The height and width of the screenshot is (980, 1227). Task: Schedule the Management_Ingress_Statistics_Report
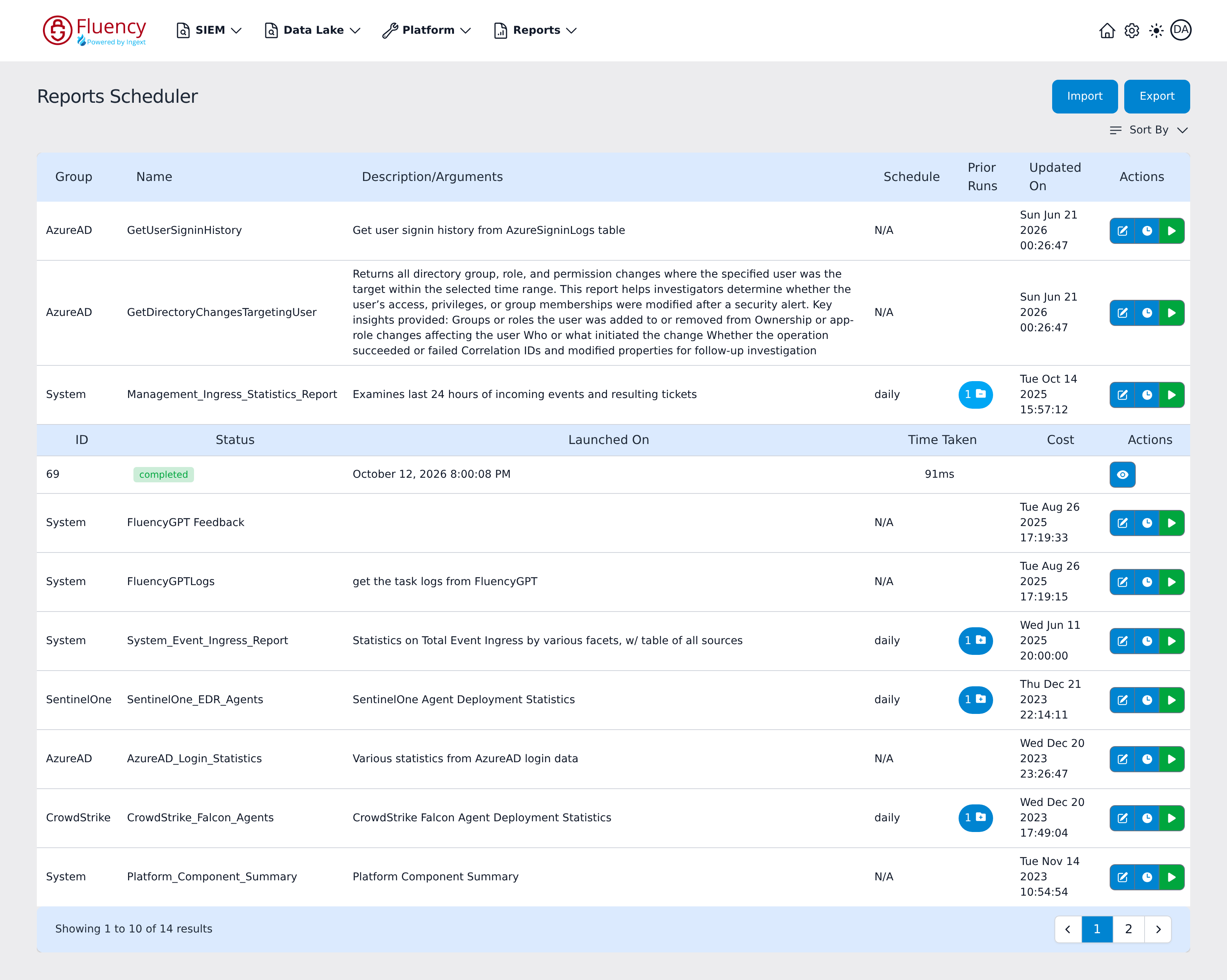pyautogui.click(x=1147, y=395)
